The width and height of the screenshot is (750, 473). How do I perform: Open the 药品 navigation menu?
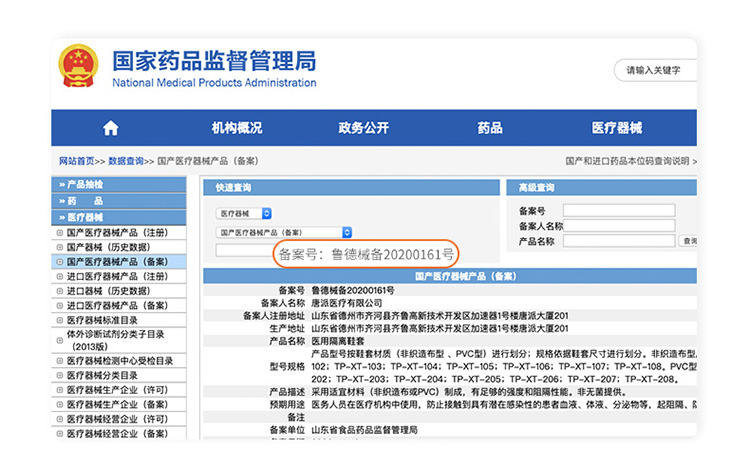490,128
